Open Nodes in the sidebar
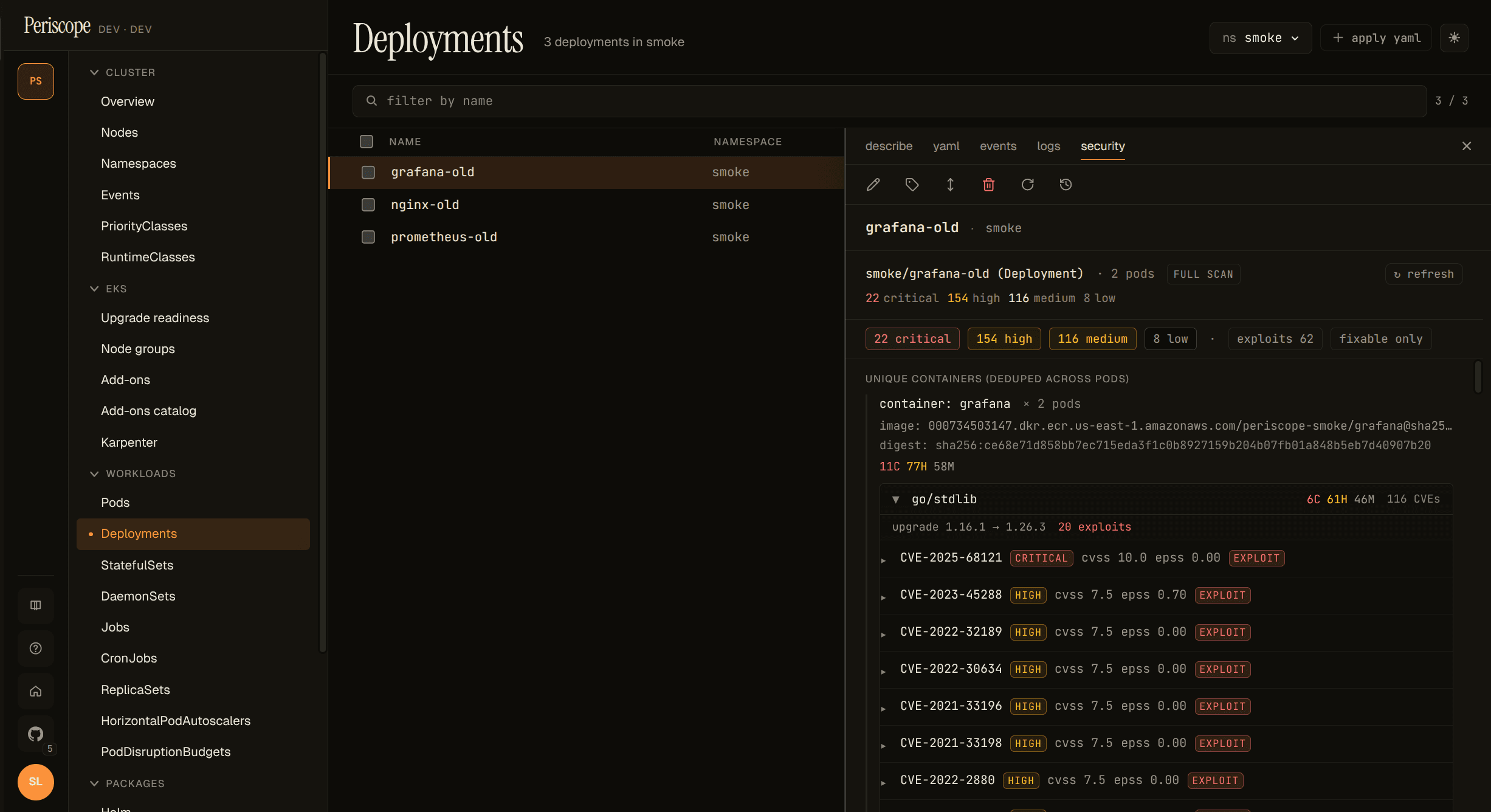The image size is (1491, 812). tap(193, 132)
